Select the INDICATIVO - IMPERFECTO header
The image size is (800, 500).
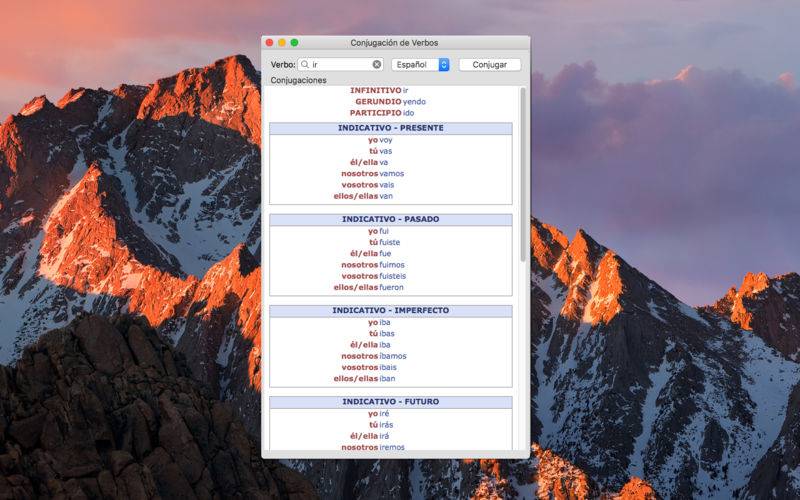391,311
